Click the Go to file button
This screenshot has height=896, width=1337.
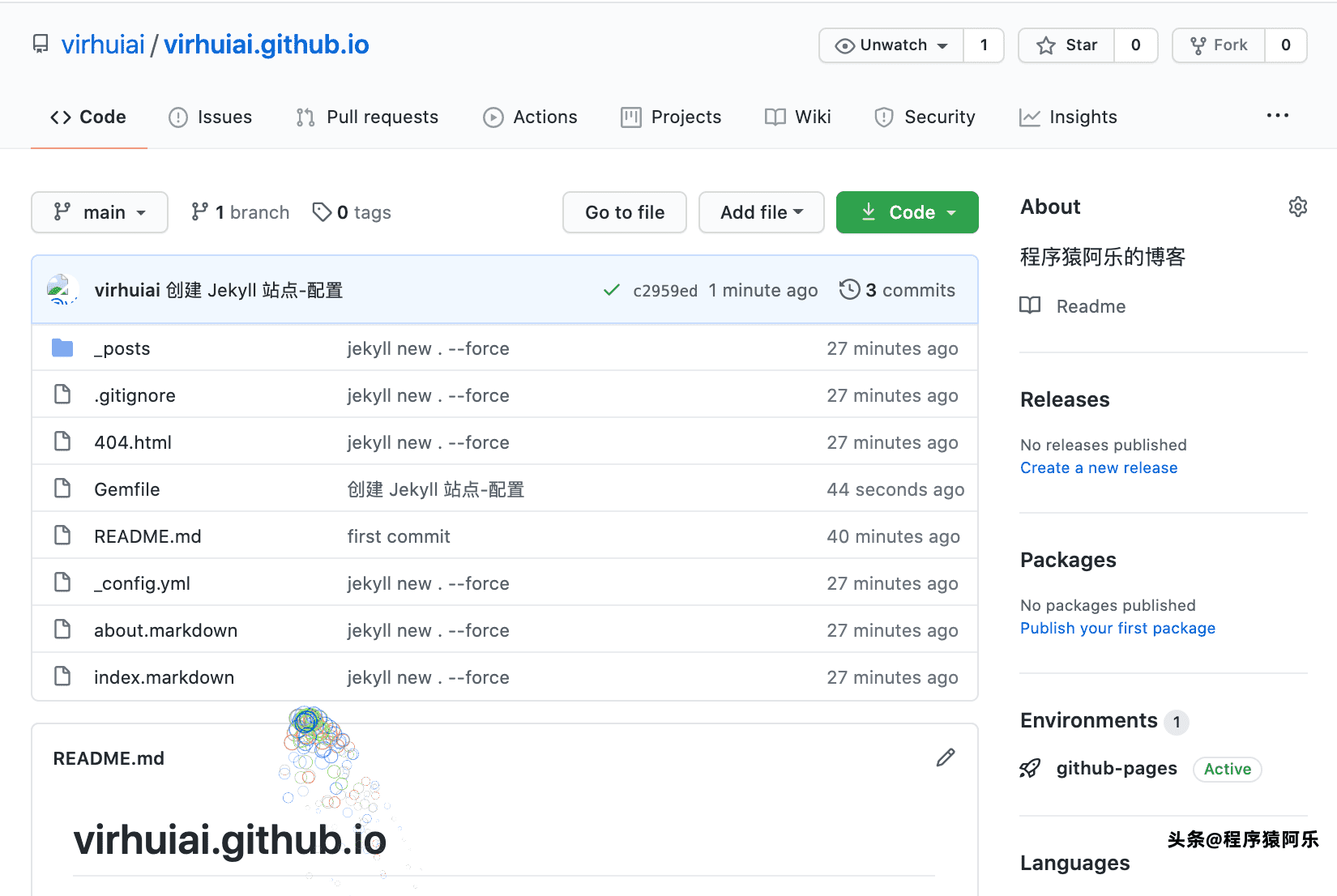[x=625, y=212]
